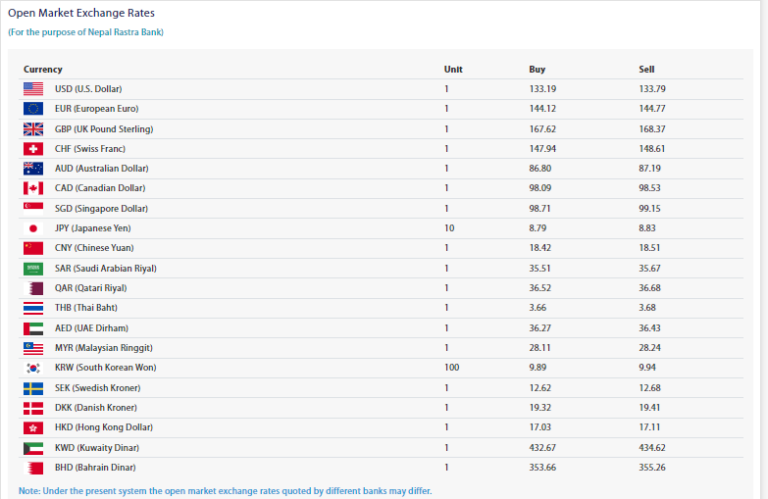Click the Open Market Exchange Rates heading
This screenshot has width=768, height=499.
tap(81, 13)
